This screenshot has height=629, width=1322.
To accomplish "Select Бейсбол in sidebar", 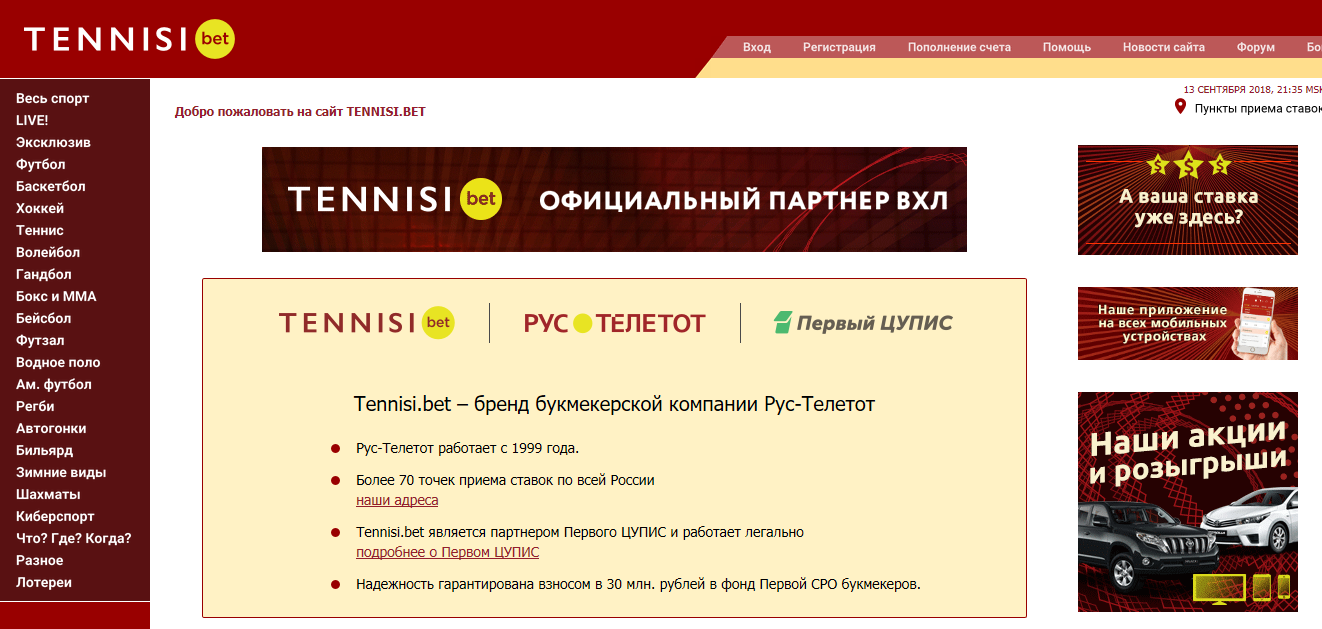I will tap(44, 318).
